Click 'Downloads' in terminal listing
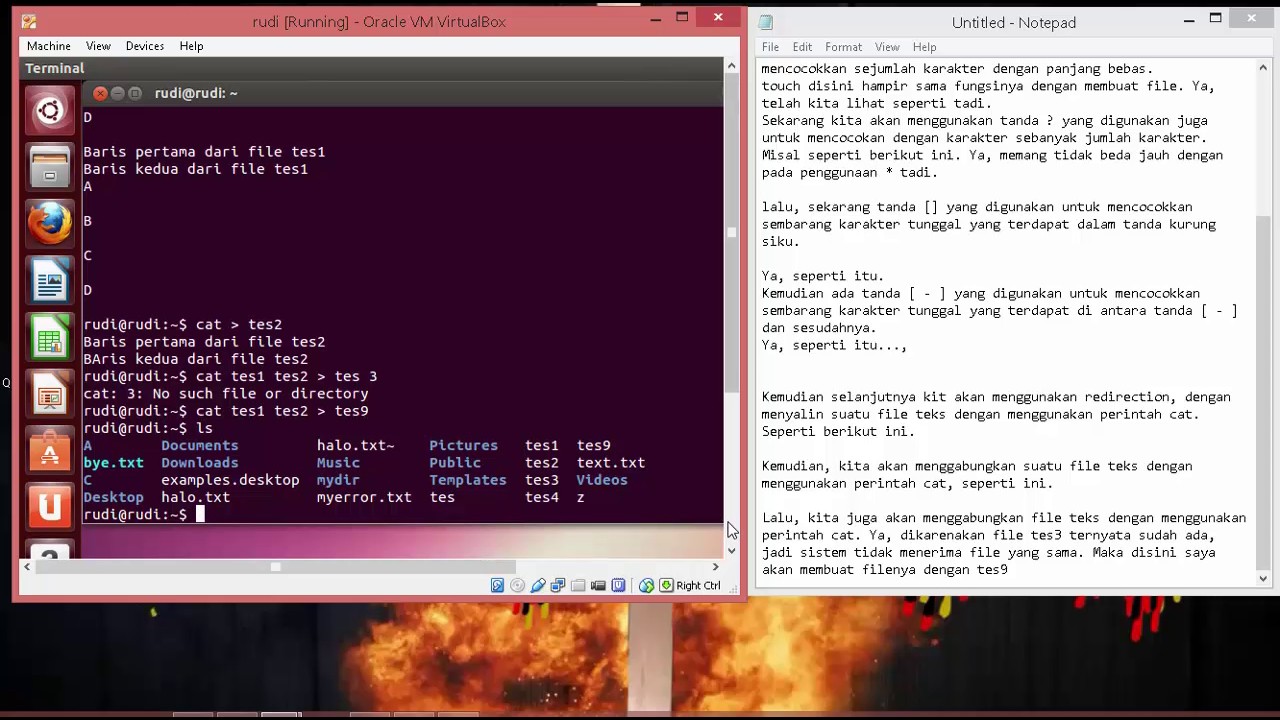This screenshot has width=1280, height=720. click(200, 463)
